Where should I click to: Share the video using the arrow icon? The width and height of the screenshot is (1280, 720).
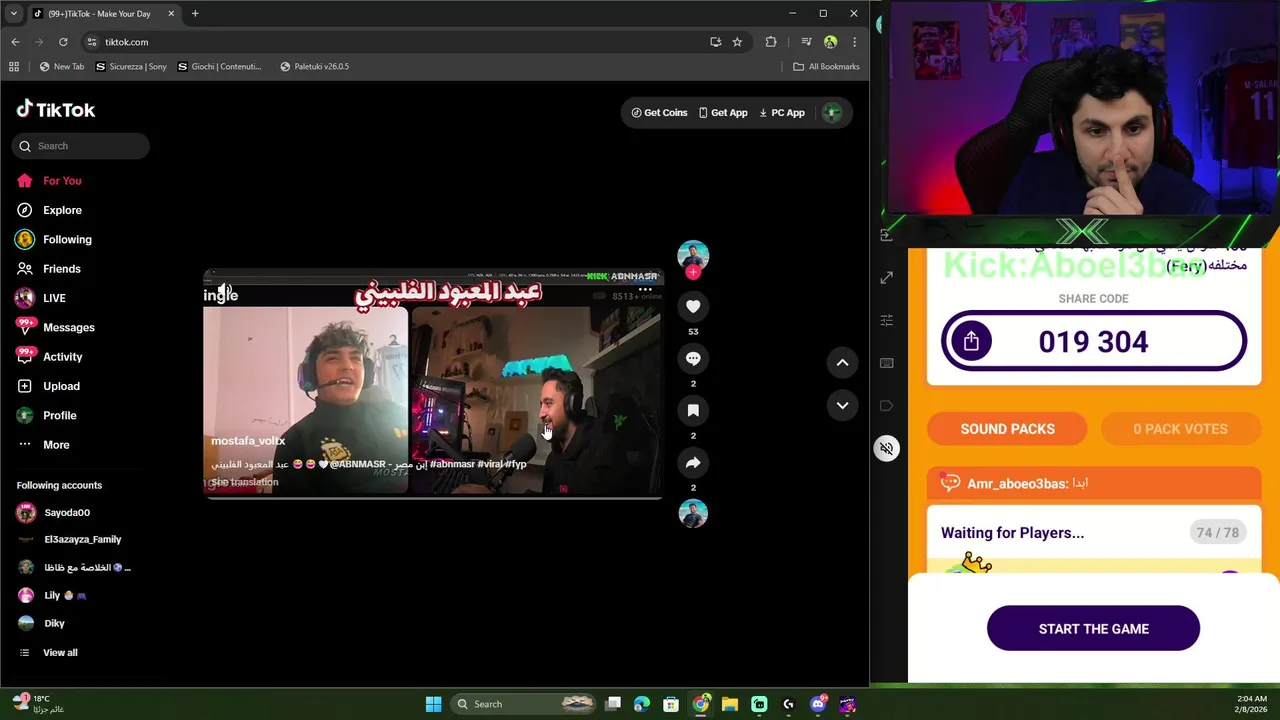[x=693, y=462]
